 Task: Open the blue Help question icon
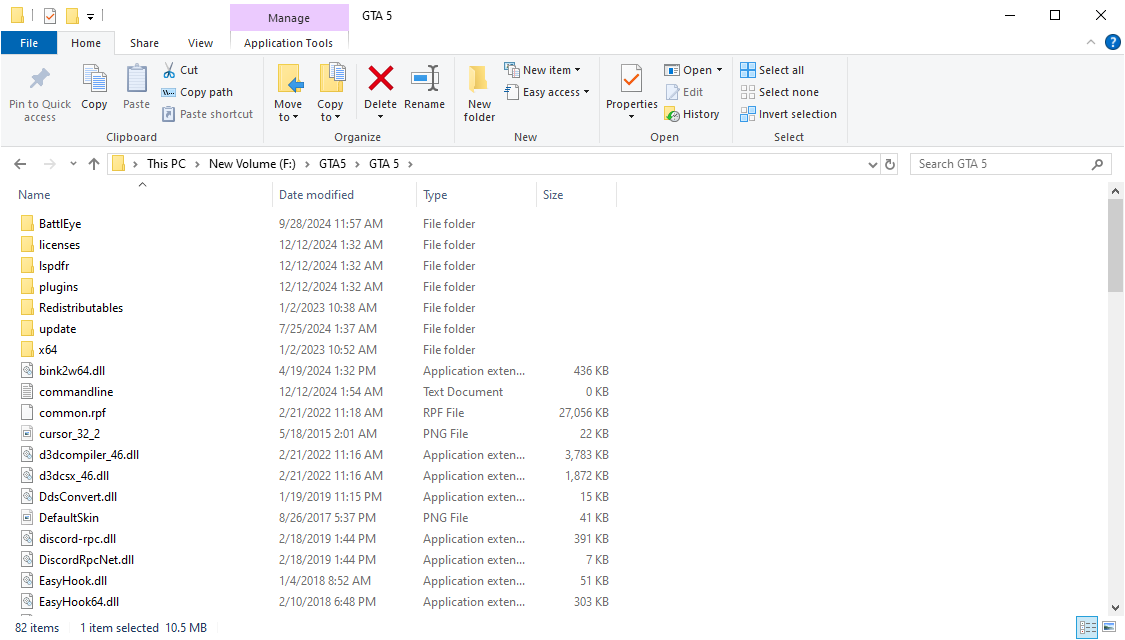coord(1112,43)
